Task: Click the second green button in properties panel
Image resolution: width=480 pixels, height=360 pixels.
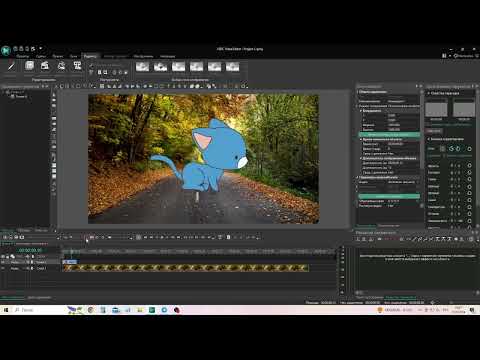Action: click(x=389, y=196)
